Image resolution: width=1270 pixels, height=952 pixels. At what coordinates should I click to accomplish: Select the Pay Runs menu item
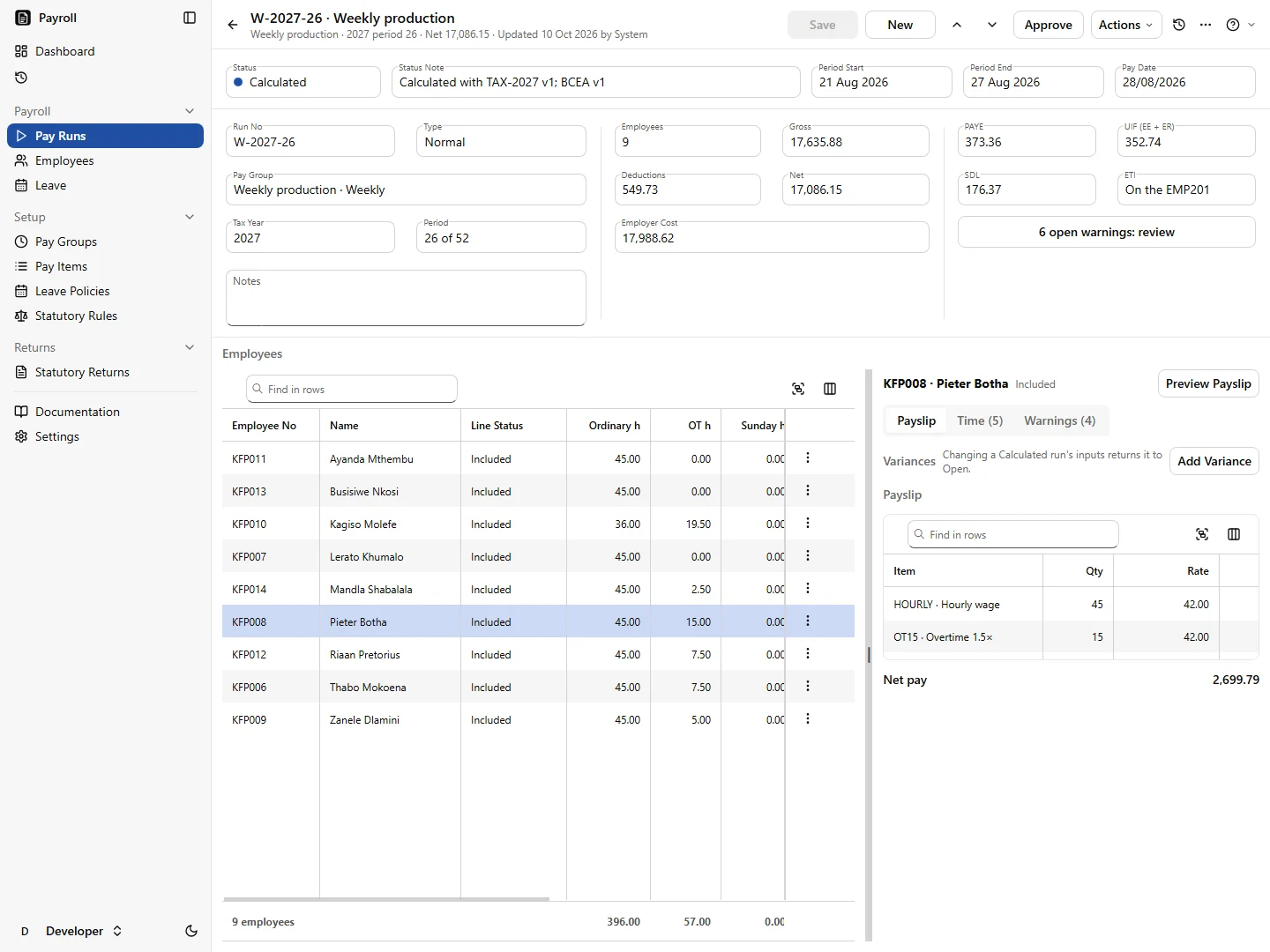pyautogui.click(x=105, y=136)
